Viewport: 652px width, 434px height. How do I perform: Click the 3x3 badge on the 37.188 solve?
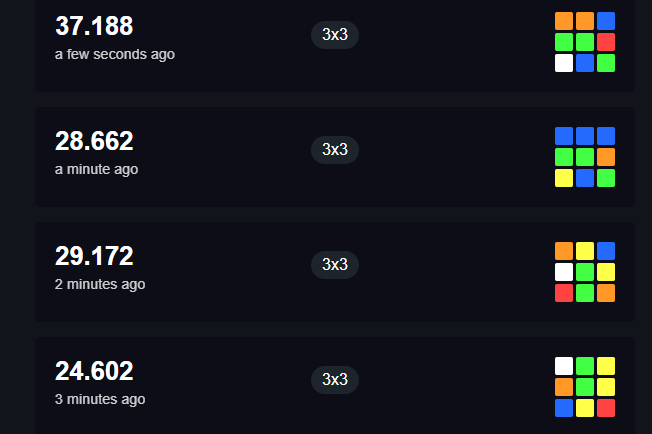tap(335, 35)
